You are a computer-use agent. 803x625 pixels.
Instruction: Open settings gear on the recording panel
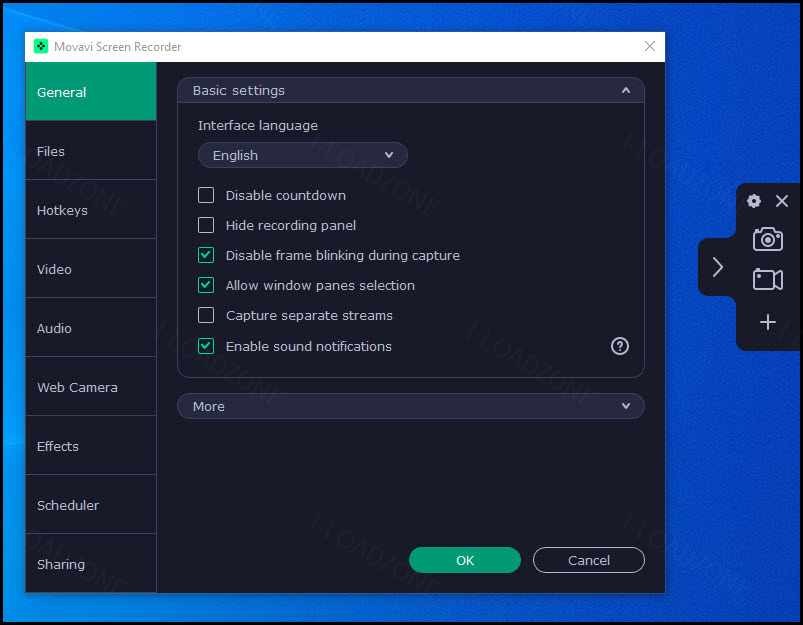click(753, 201)
